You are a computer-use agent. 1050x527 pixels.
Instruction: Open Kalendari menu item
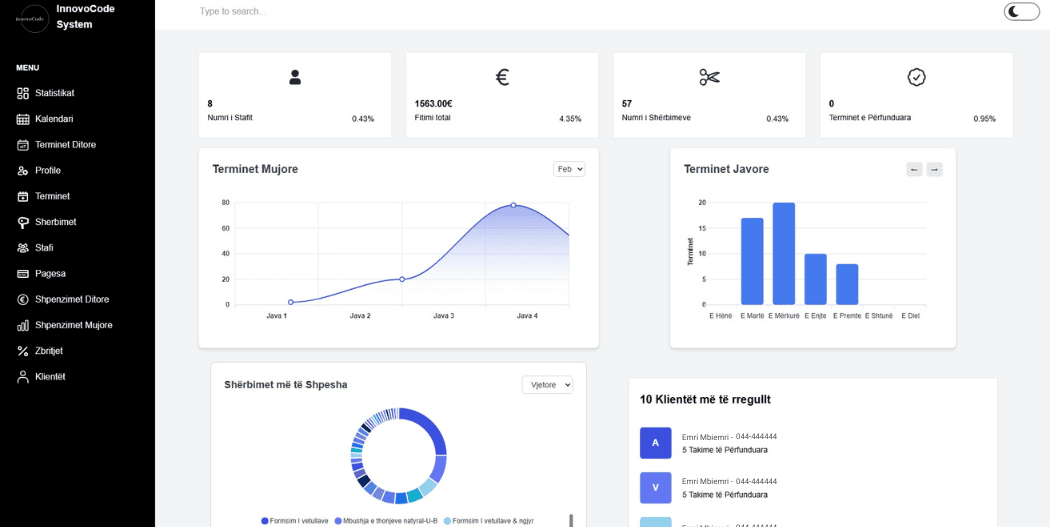point(54,119)
